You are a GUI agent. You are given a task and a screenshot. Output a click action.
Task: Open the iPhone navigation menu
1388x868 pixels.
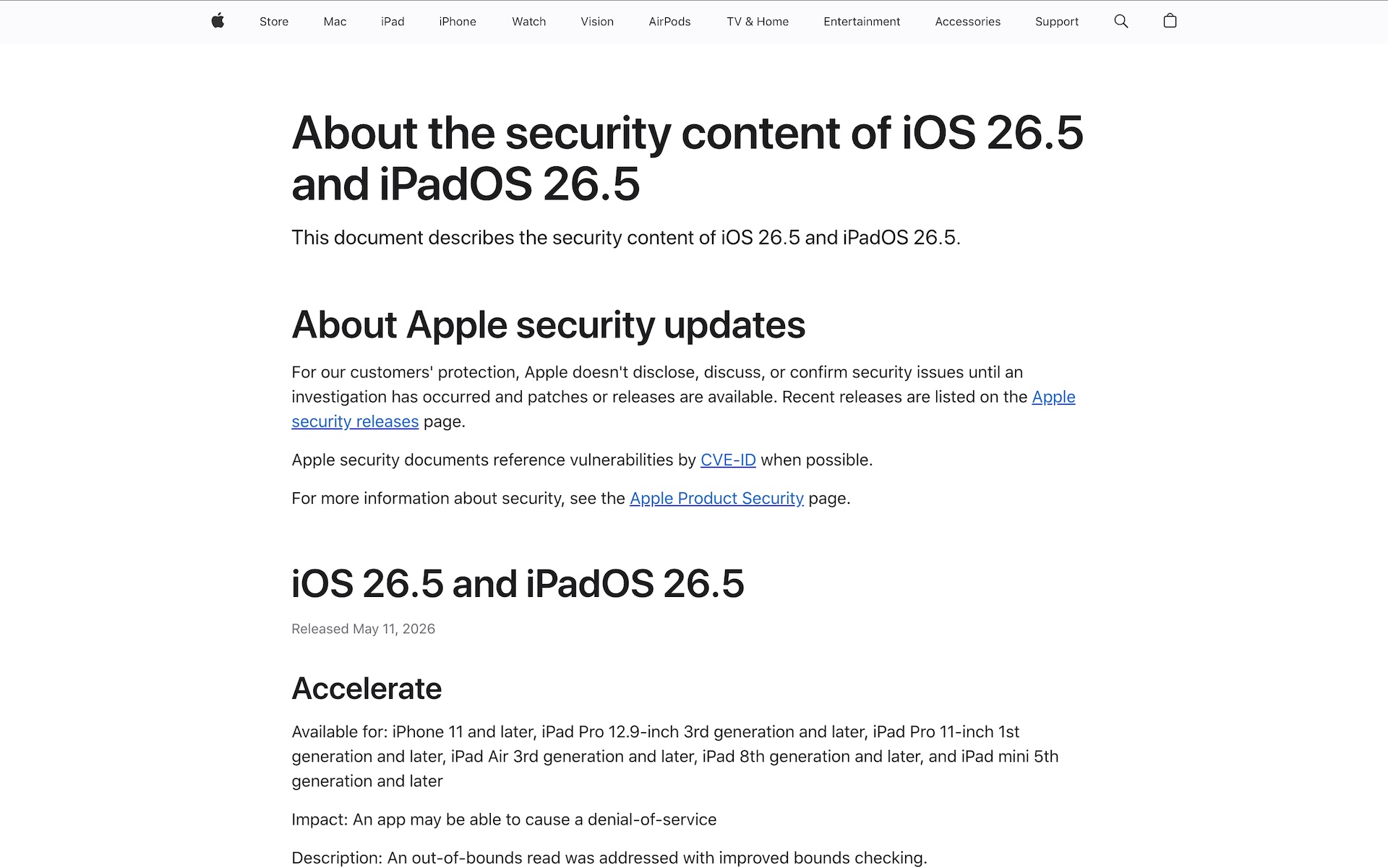[458, 22]
